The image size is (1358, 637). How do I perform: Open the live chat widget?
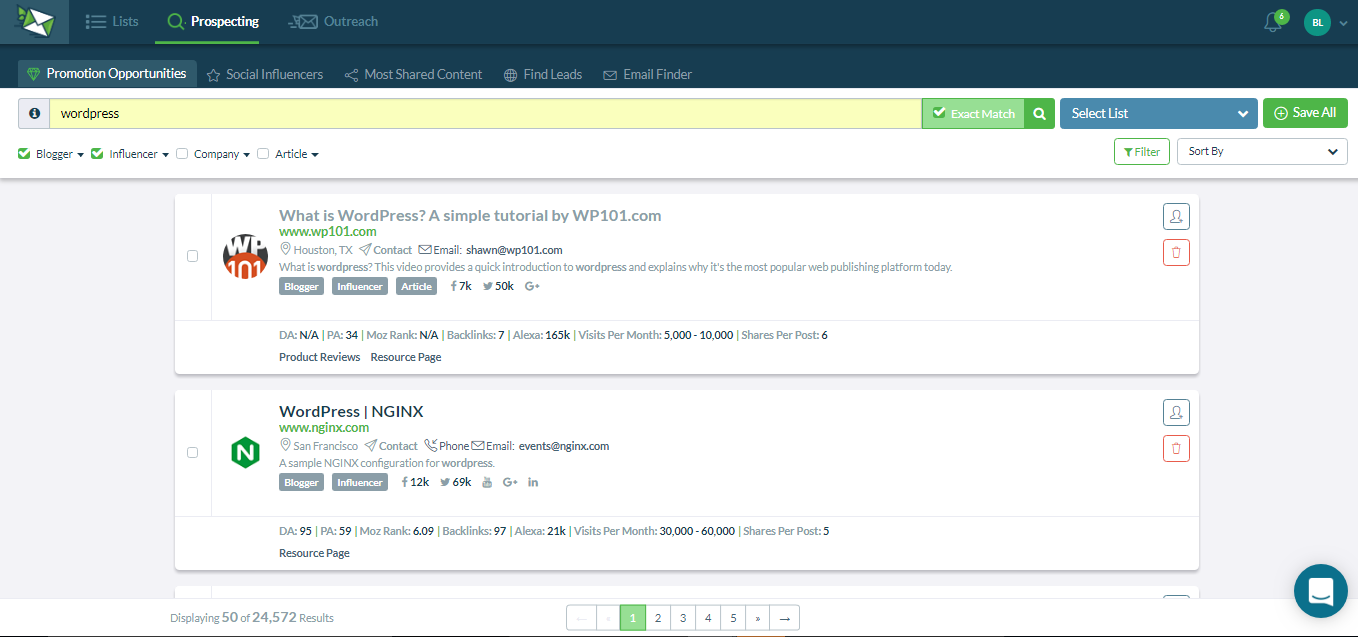pyautogui.click(x=1320, y=591)
